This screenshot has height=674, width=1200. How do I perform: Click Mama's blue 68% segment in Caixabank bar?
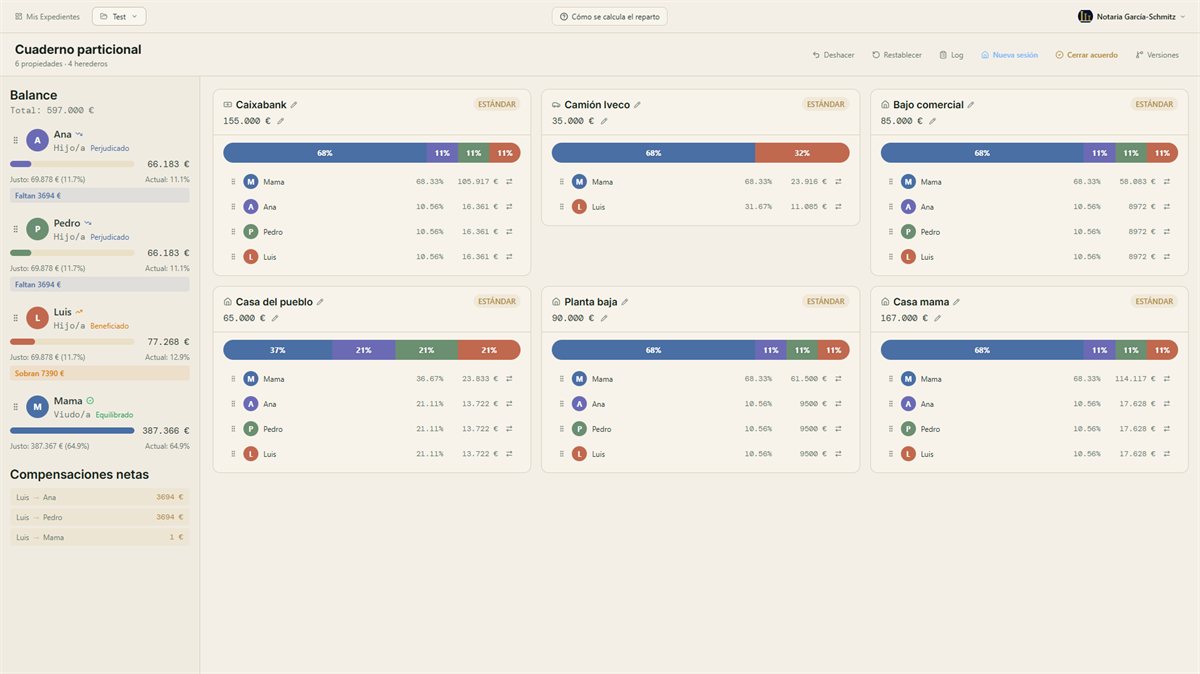[x=325, y=153]
